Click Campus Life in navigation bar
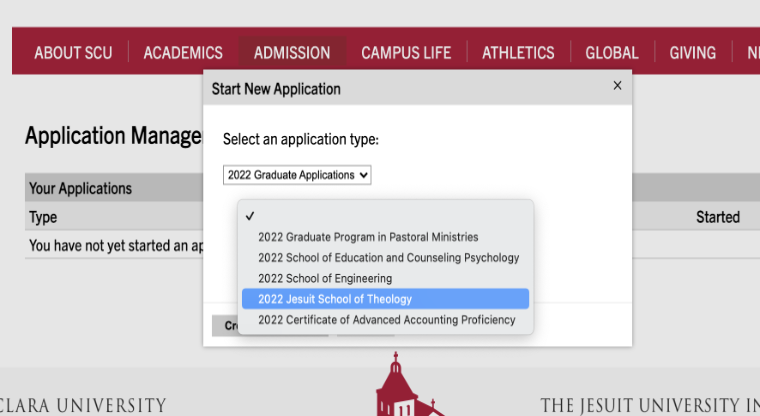Screen dimensions: 760x416 pos(406,53)
